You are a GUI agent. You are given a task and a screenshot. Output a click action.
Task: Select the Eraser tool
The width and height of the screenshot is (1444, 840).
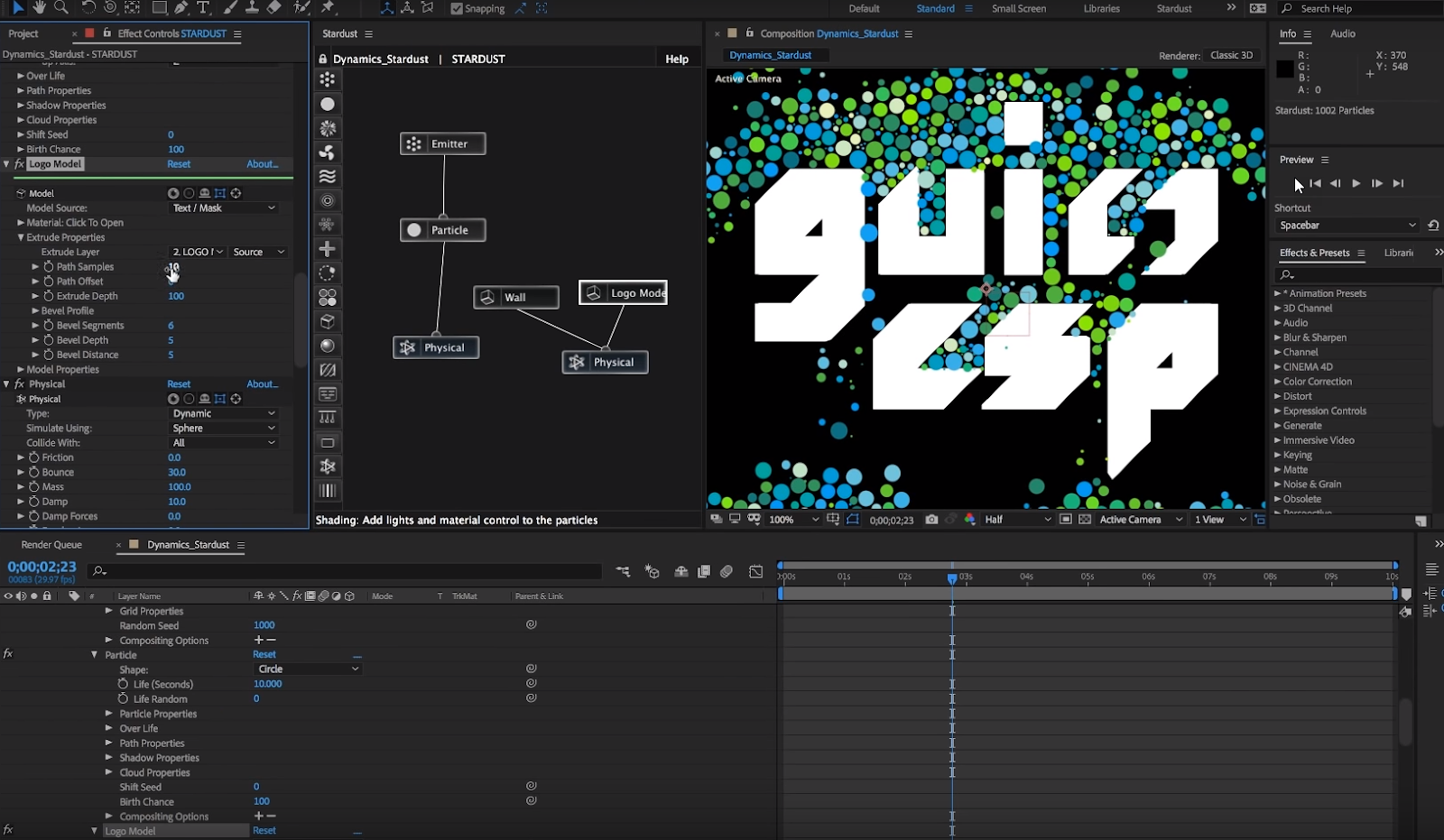[x=274, y=8]
